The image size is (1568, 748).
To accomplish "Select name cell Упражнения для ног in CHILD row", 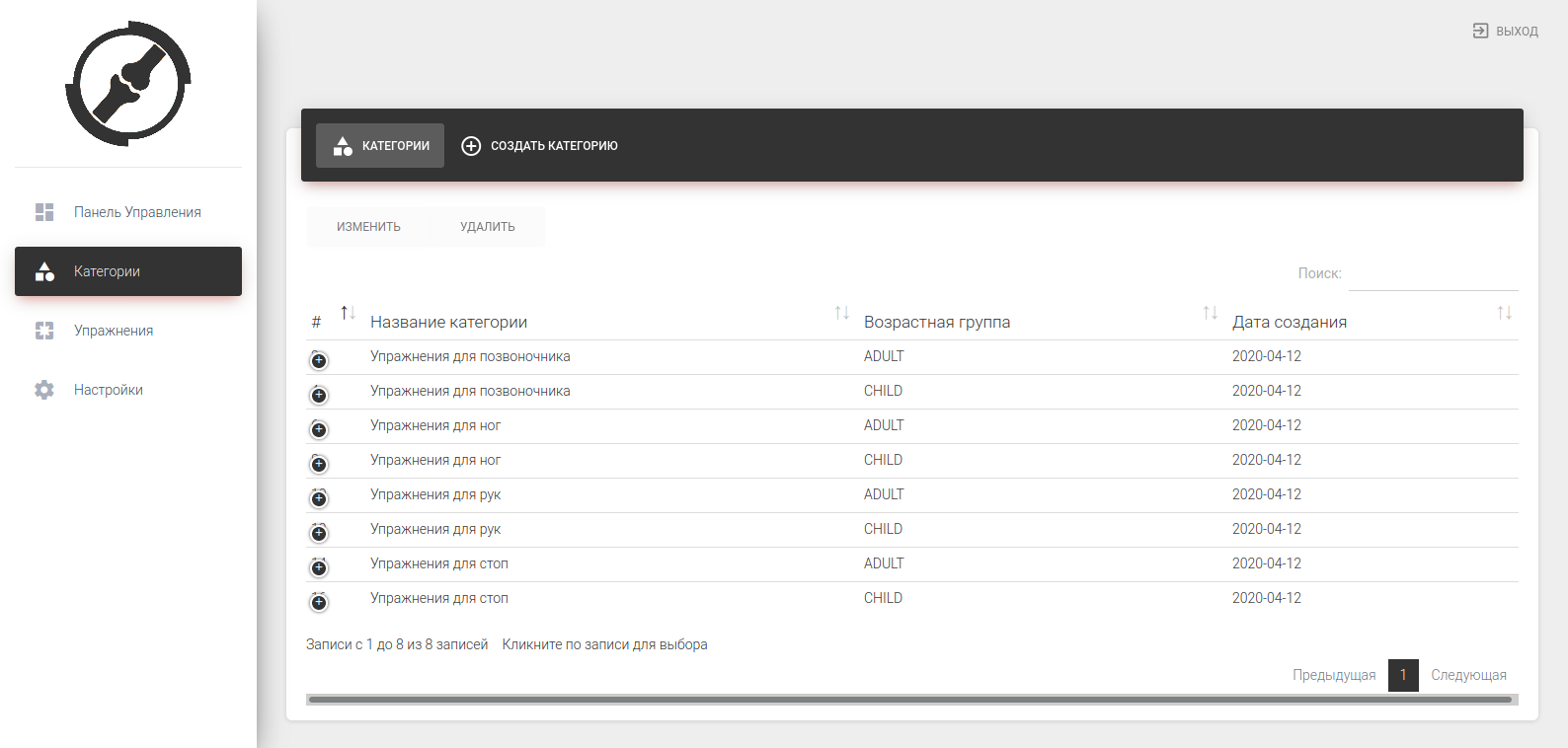I will 435,460.
